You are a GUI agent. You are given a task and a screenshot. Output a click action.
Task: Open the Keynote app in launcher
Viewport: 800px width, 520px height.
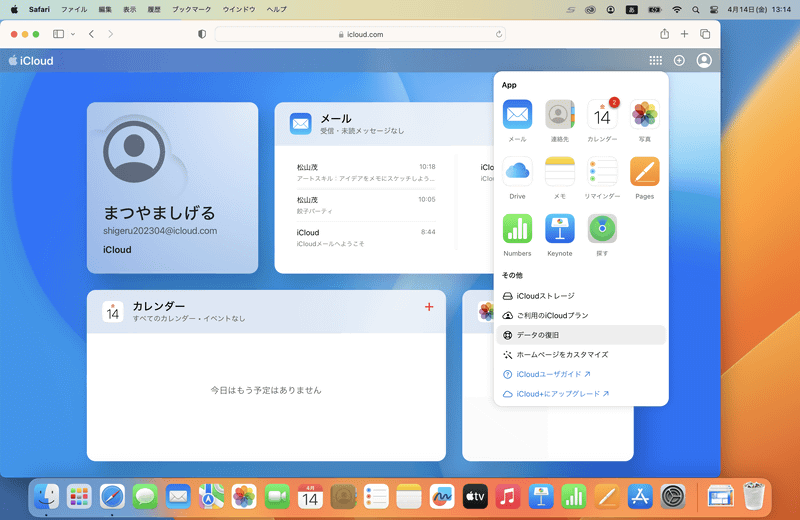[x=560, y=229]
